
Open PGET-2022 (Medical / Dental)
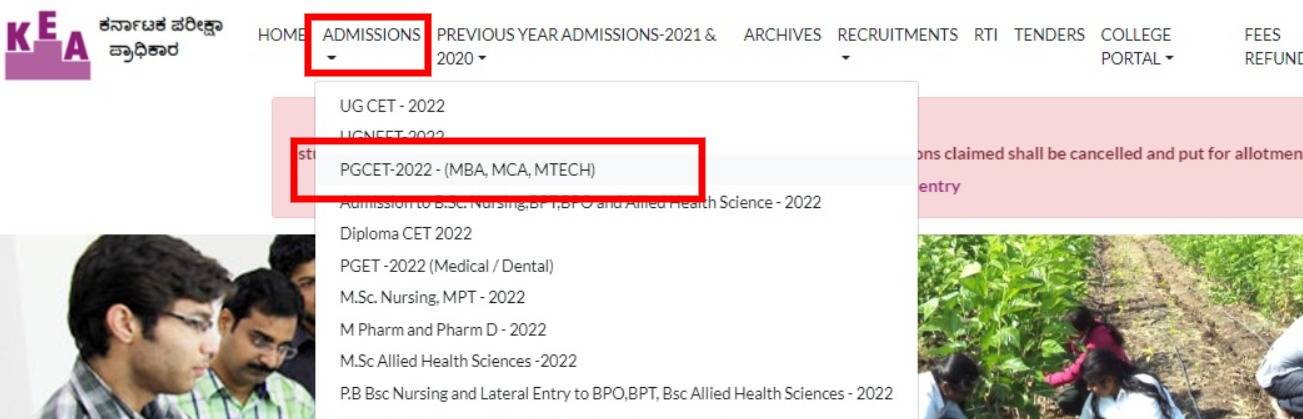446,266
